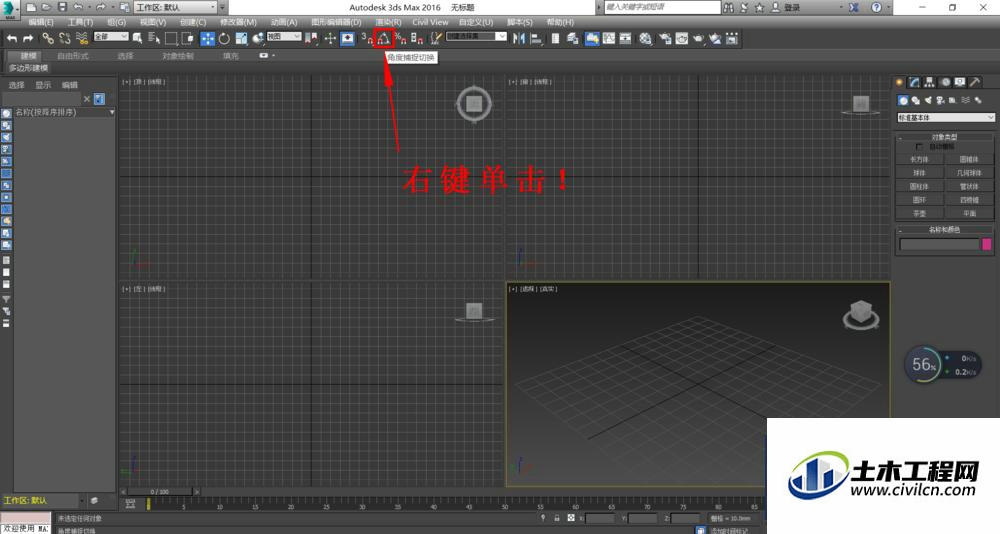Open the Hierarchy command panel tab
1000x534 pixels.
(x=930, y=82)
